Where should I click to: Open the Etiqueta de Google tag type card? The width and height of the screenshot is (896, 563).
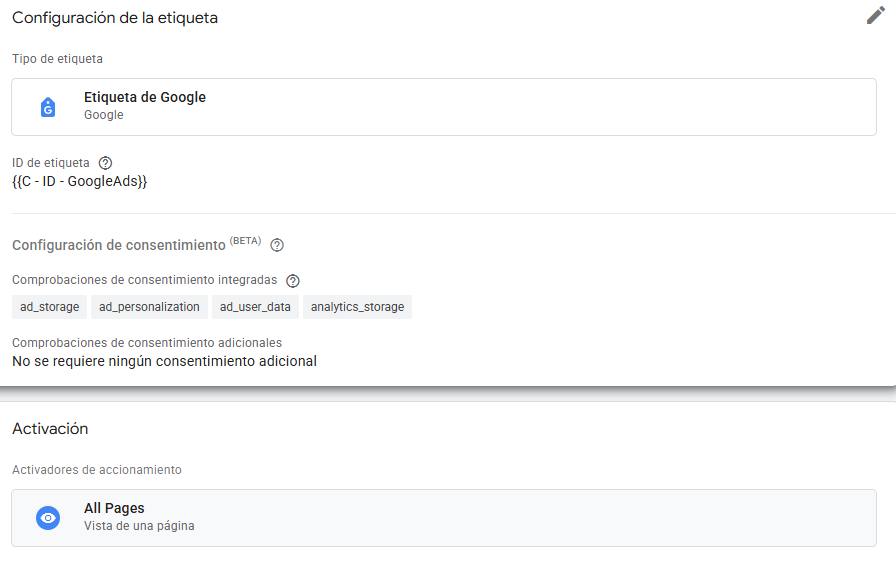coord(443,107)
